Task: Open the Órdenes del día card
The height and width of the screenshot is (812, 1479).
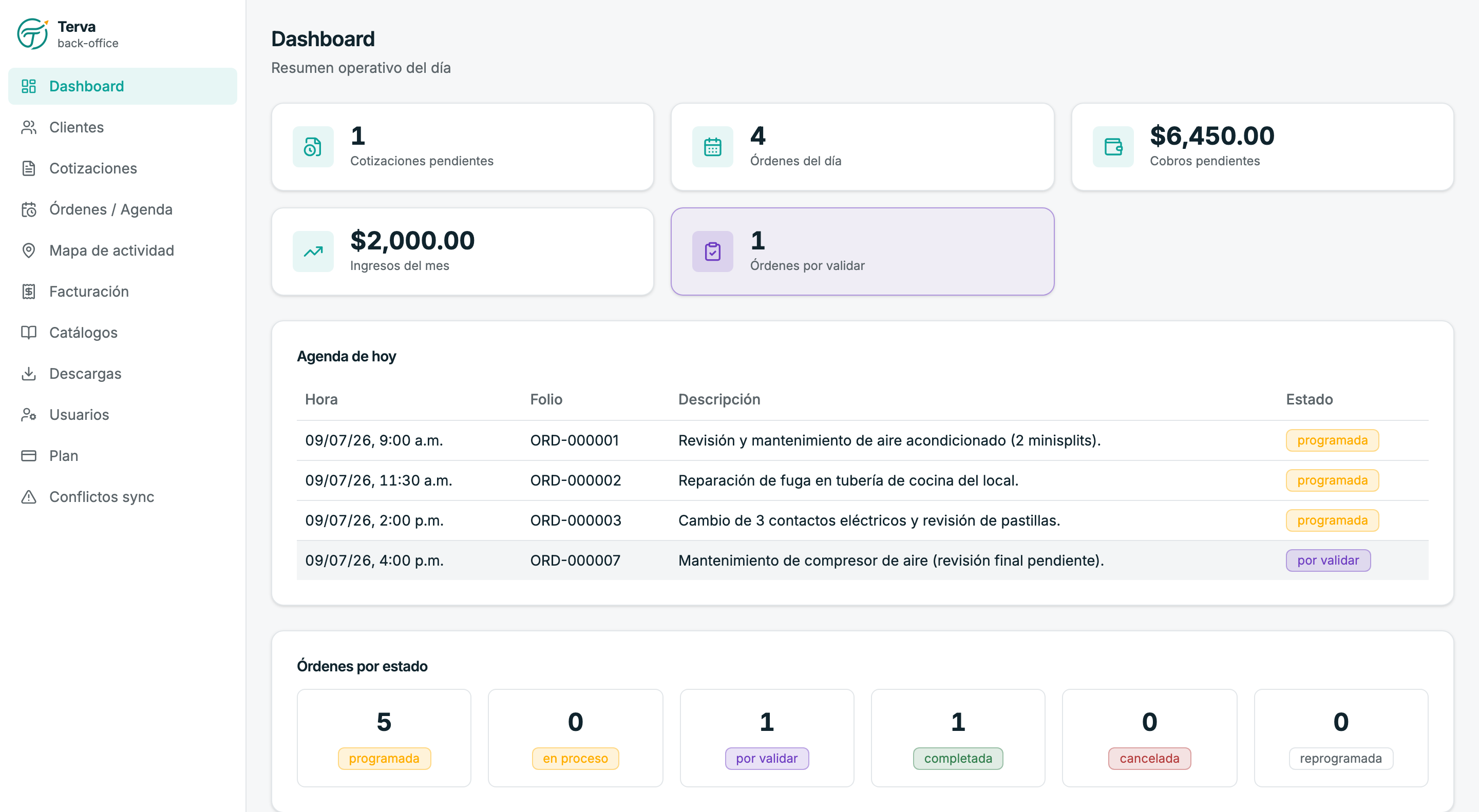Action: [x=862, y=147]
